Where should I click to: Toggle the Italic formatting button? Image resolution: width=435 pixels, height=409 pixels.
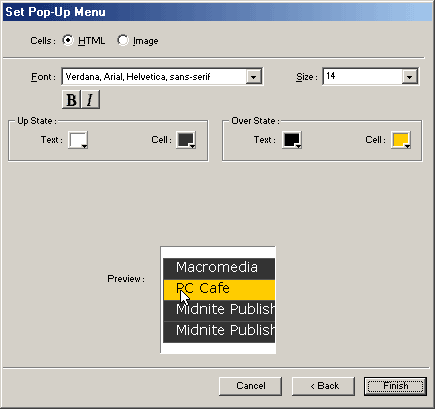coord(90,100)
